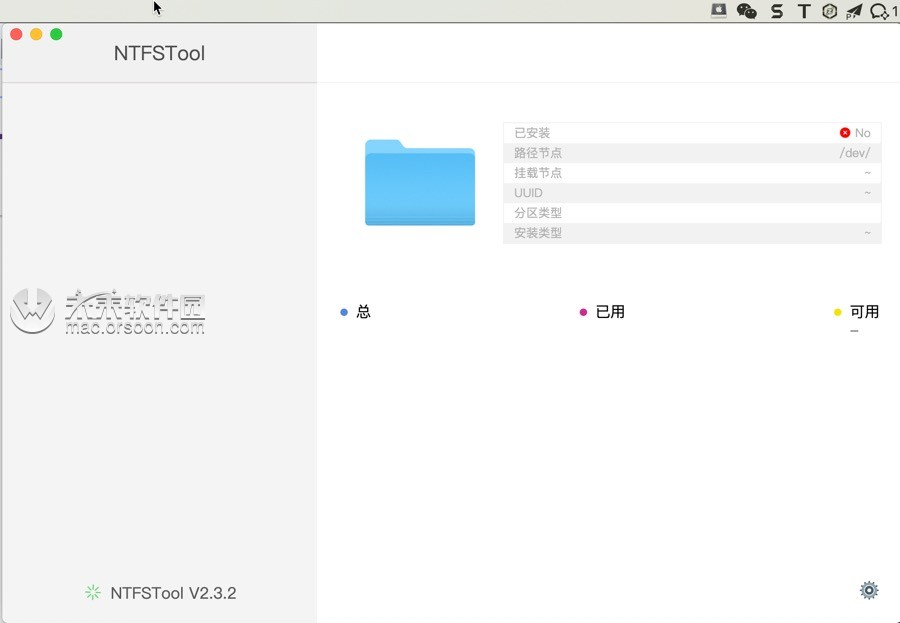Click the /dev/ path value

point(855,153)
